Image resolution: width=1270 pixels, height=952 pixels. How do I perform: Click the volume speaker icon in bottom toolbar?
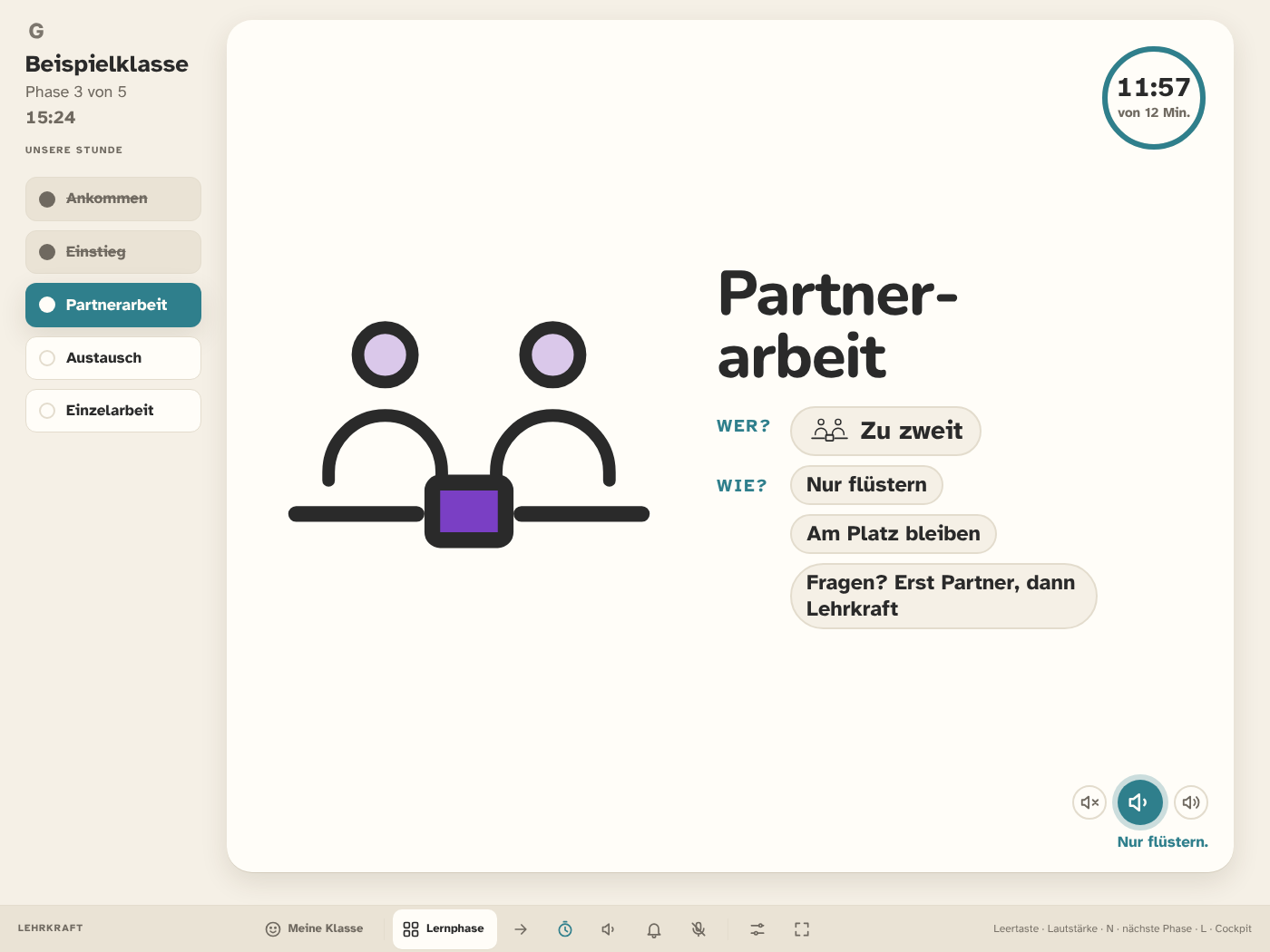tap(609, 929)
